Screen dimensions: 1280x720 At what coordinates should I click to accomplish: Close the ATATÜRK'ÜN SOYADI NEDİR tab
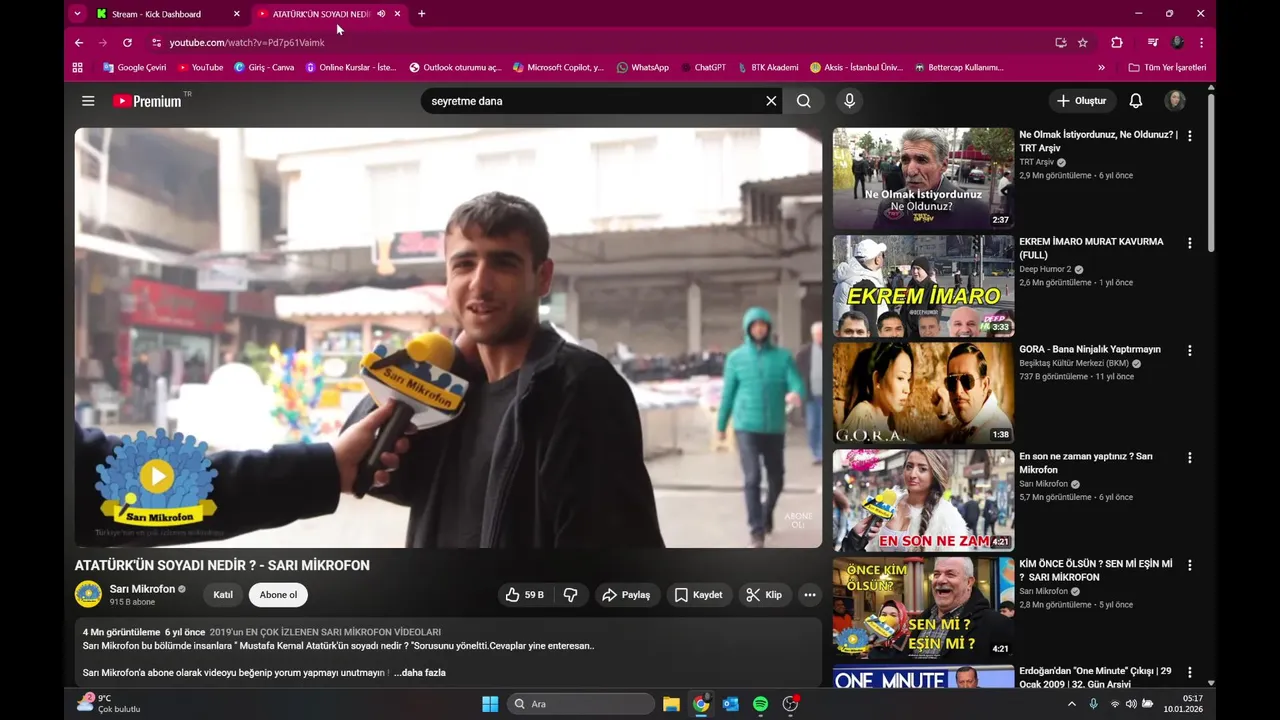397,14
